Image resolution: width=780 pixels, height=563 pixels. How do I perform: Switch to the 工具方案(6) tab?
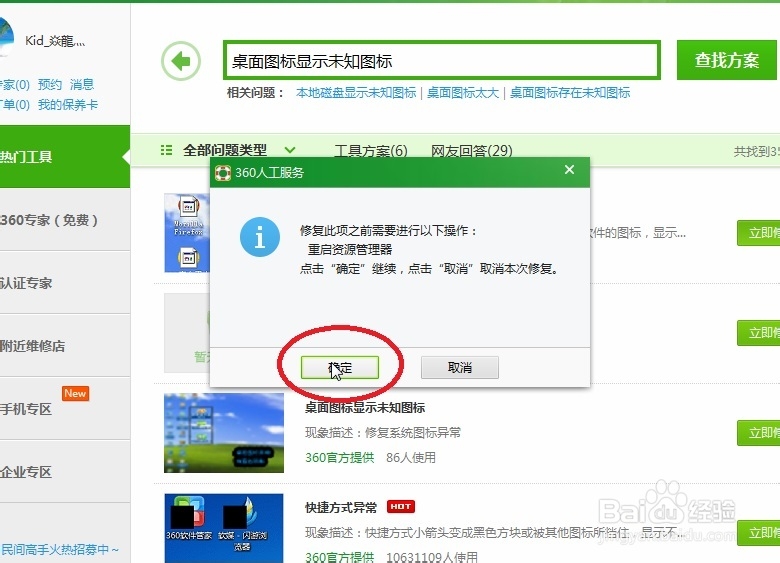[371, 150]
